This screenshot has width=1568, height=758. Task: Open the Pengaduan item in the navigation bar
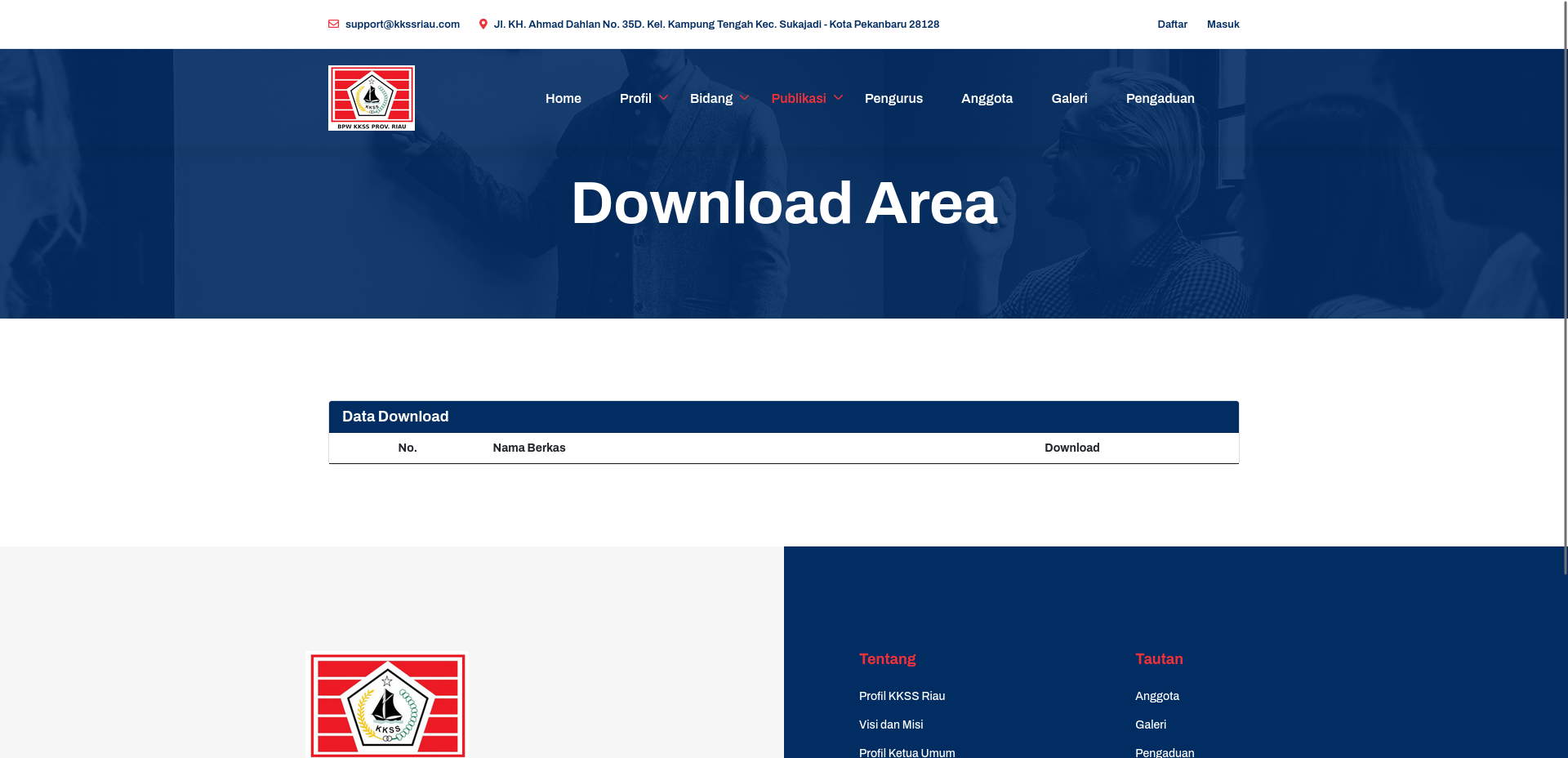pyautogui.click(x=1160, y=99)
